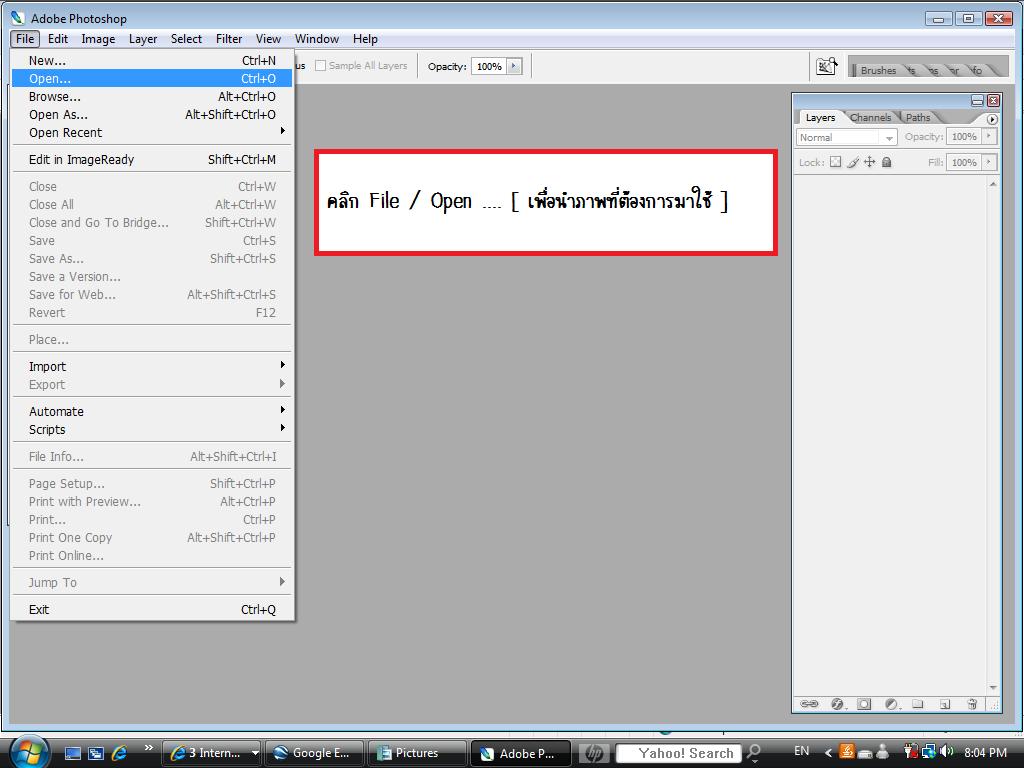Click the Layers panel scroll down arrow
The width and height of the screenshot is (1024, 768).
pyautogui.click(x=993, y=688)
